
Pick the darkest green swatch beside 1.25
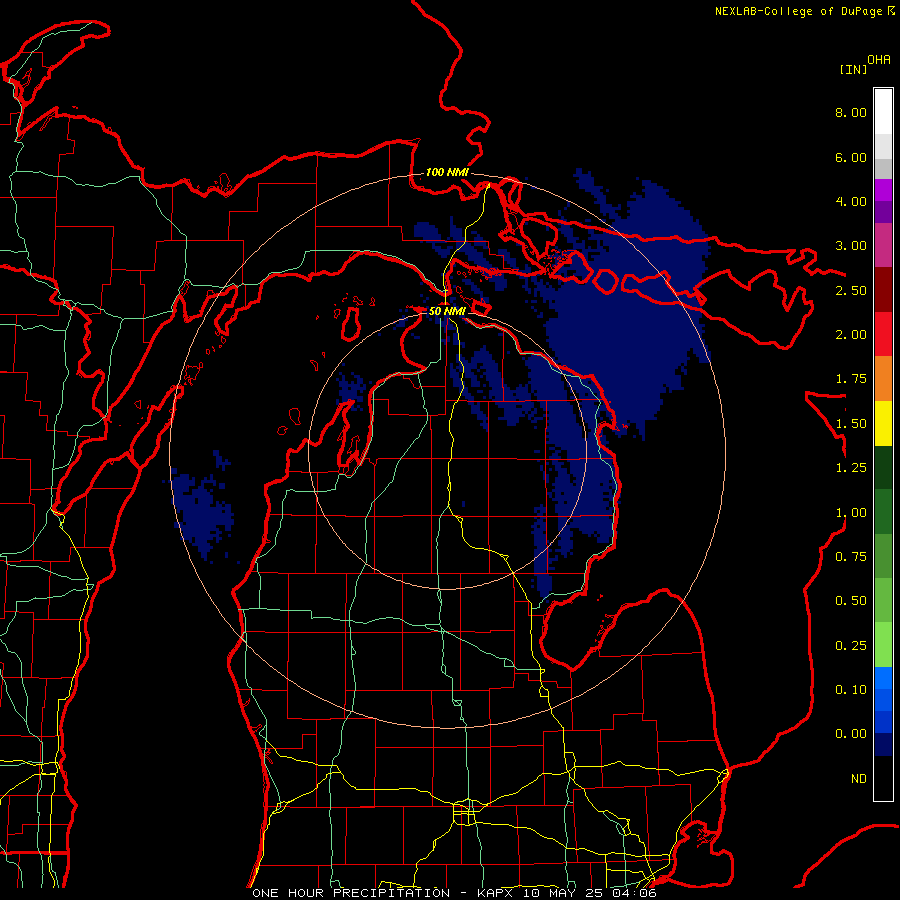pos(883,468)
